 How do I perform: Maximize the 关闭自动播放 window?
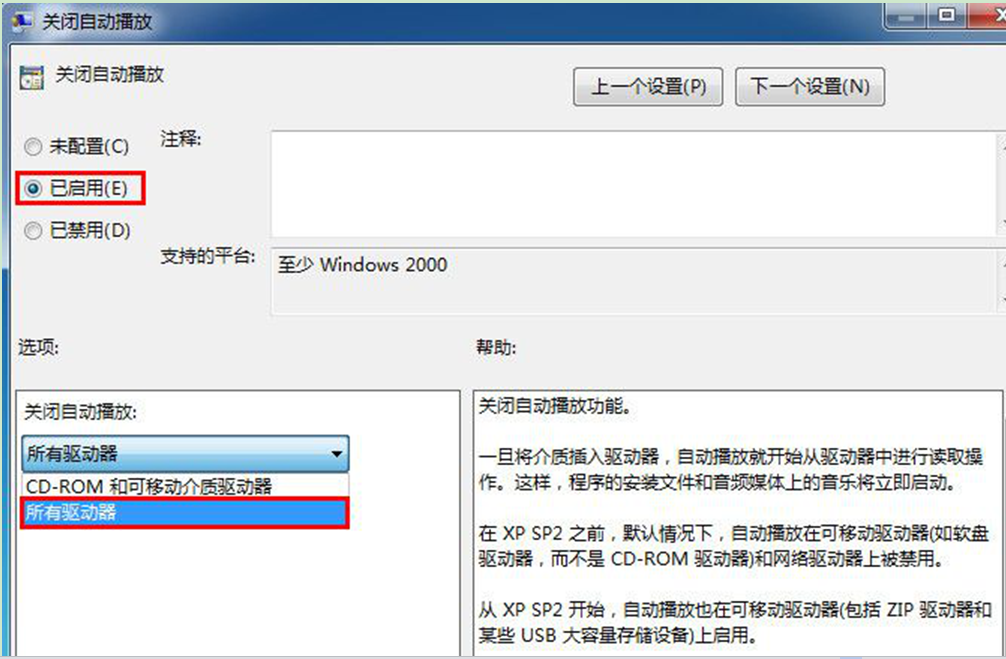(x=946, y=17)
